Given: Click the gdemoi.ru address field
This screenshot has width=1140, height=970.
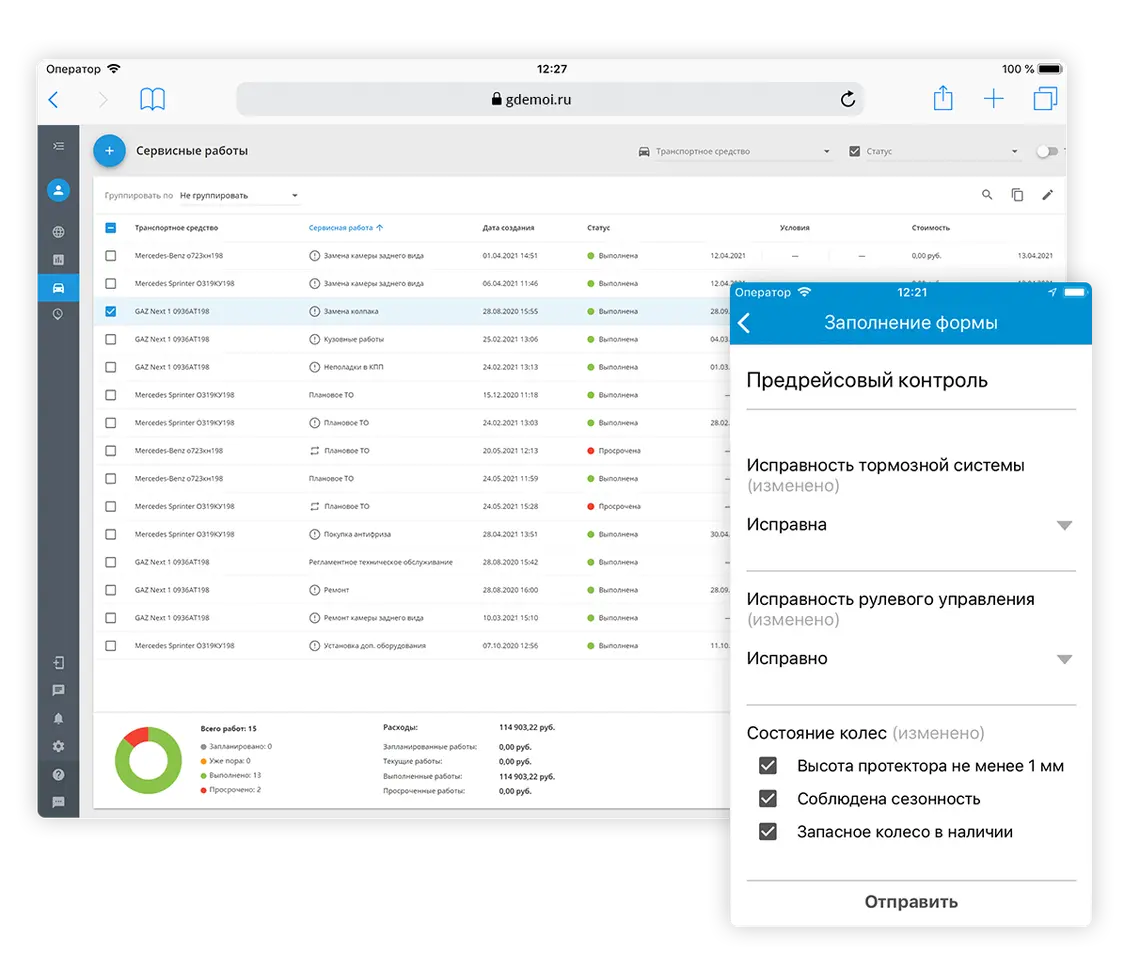Looking at the screenshot, I should [x=540, y=99].
